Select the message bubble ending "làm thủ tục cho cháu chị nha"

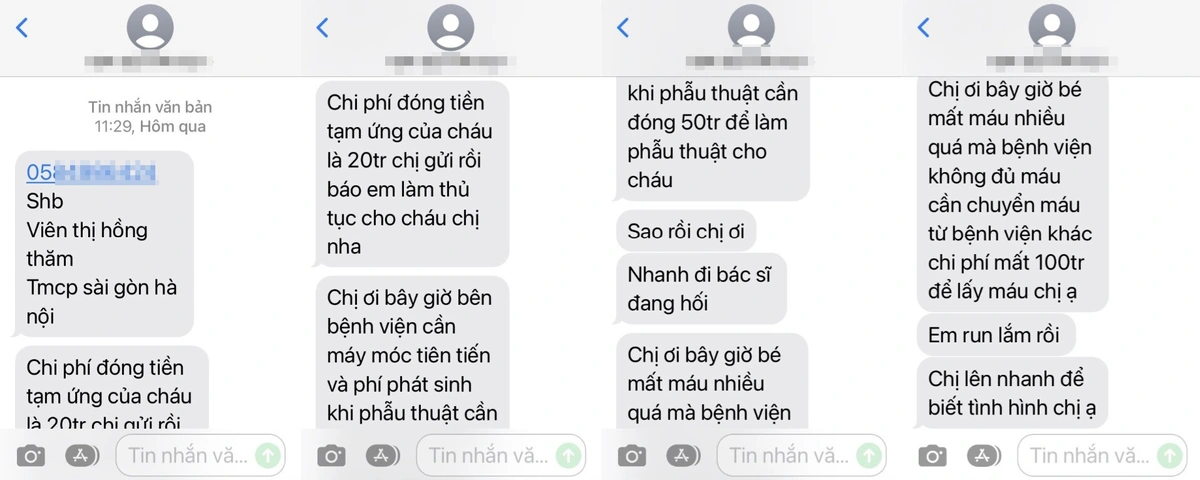tap(411, 174)
